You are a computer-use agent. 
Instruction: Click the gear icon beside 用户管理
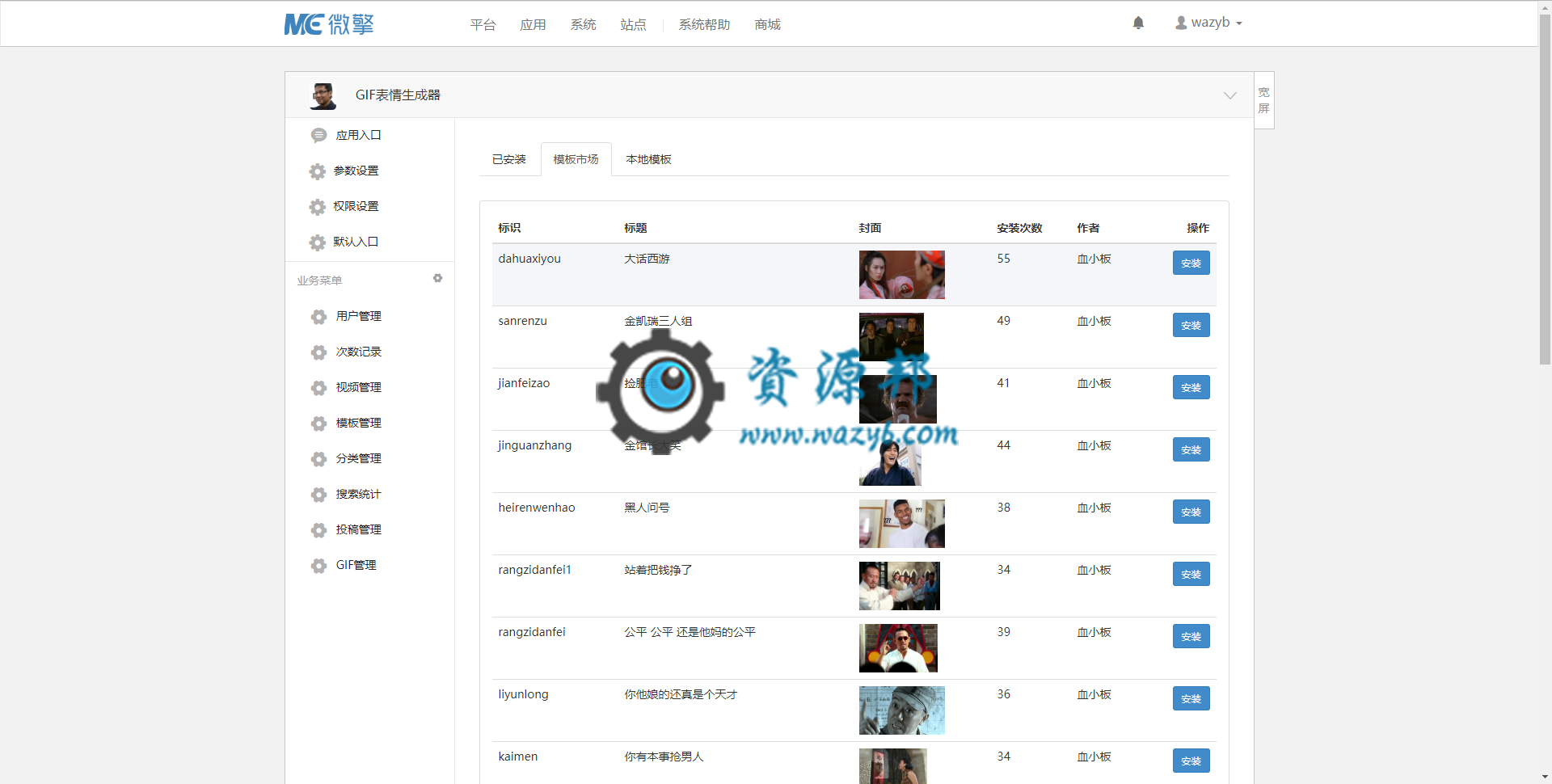point(319,317)
